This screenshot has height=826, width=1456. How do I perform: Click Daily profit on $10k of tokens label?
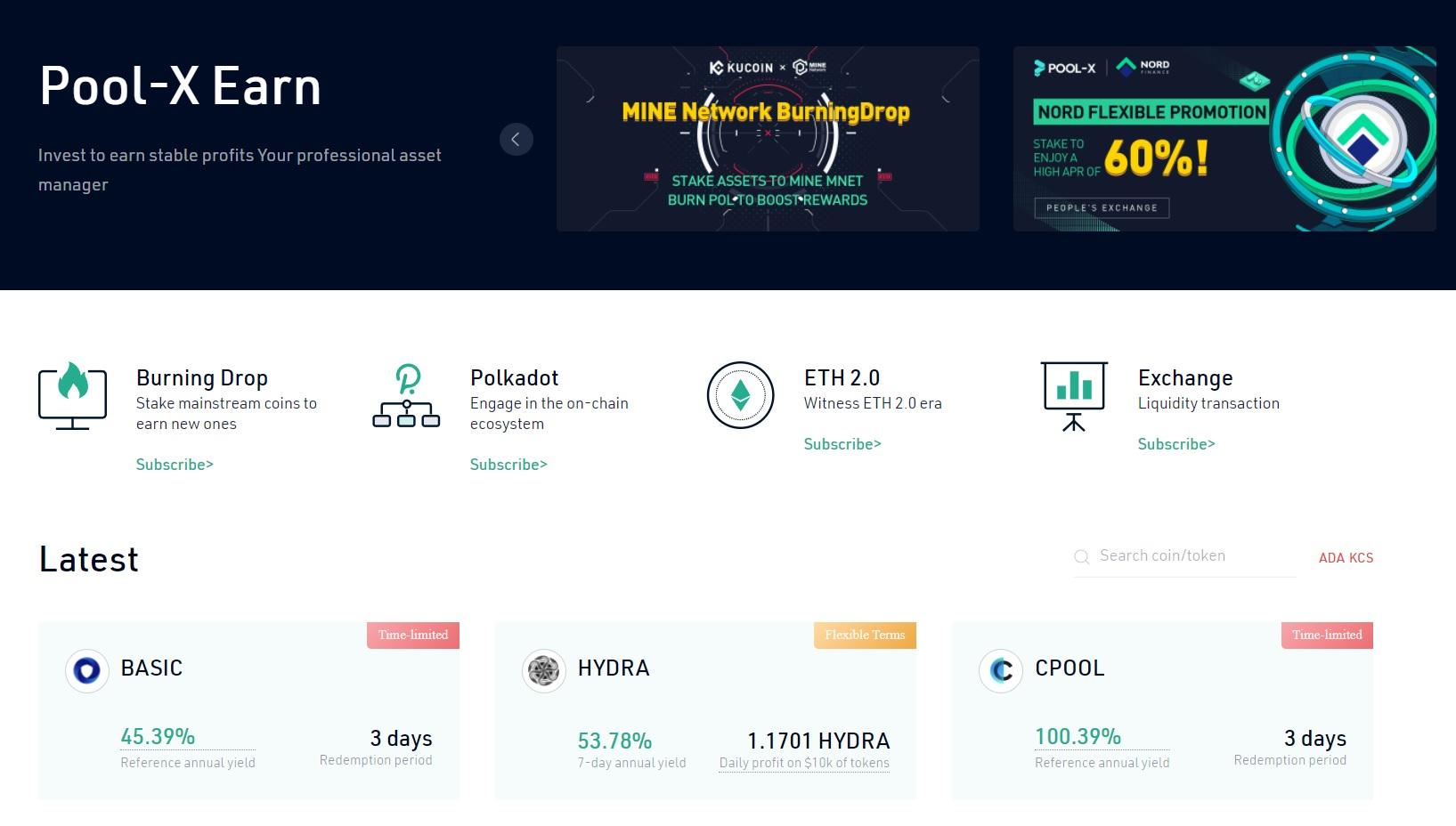coord(804,763)
